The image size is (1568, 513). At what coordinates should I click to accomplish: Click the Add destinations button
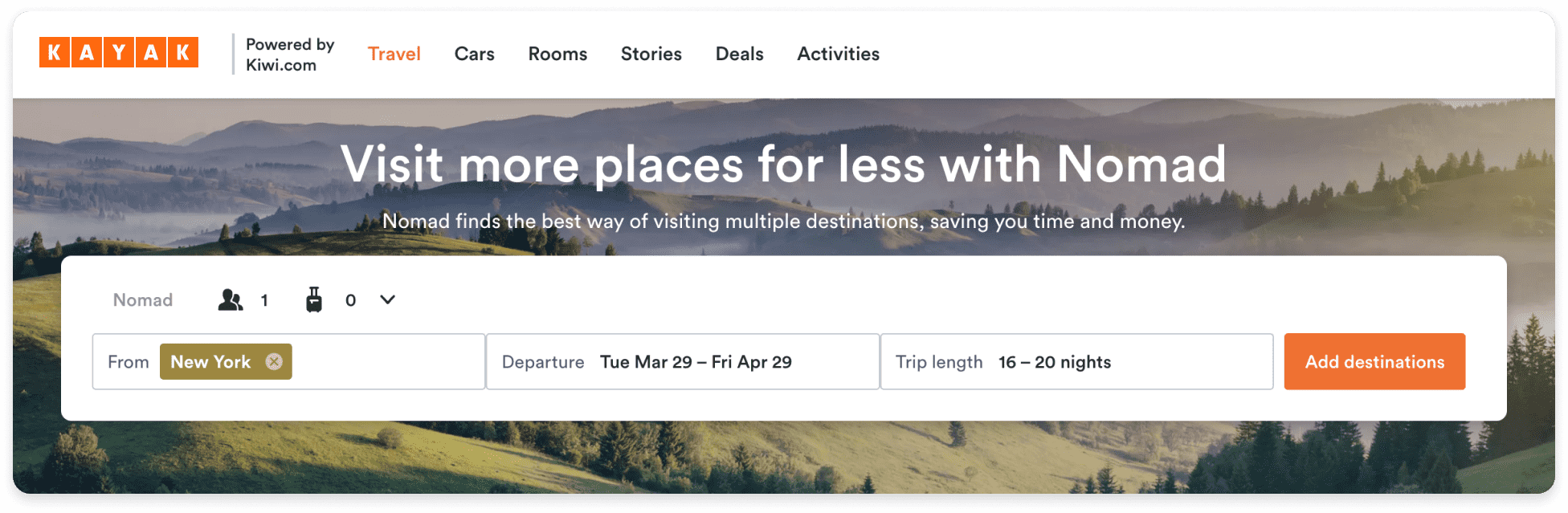point(1374,362)
